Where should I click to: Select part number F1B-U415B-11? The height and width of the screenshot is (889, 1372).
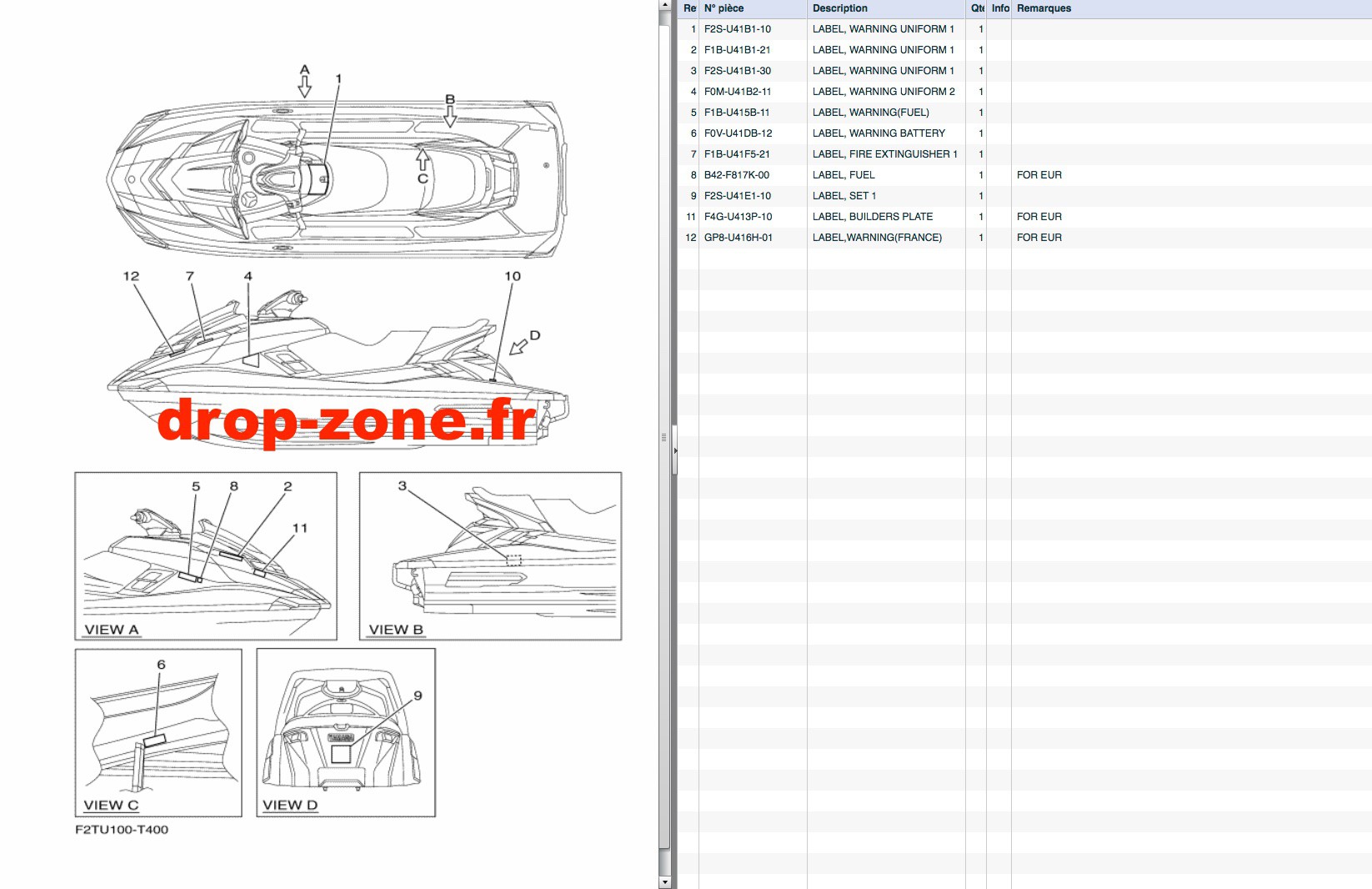(737, 113)
